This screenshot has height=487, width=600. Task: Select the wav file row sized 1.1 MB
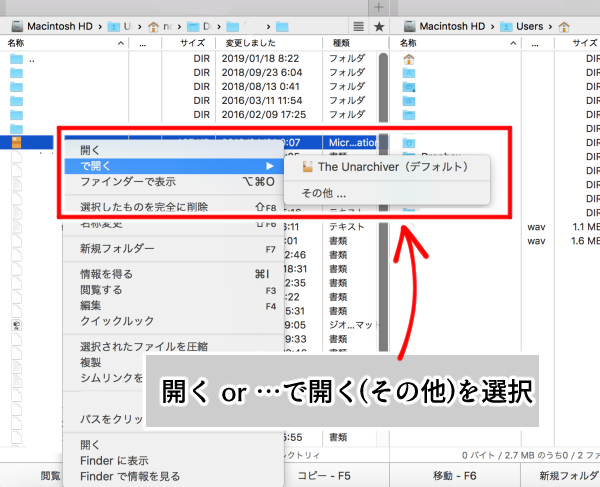495,227
